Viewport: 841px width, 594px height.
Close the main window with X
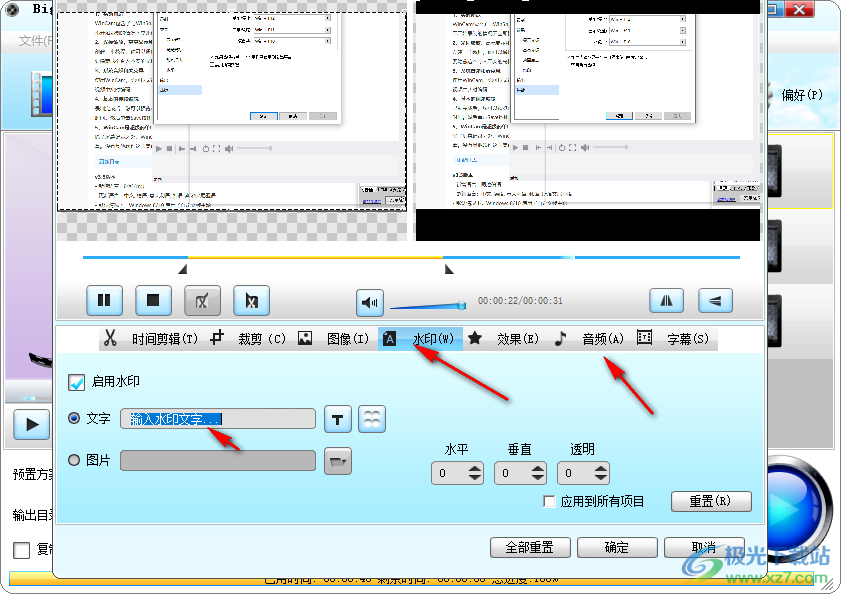[799, 9]
